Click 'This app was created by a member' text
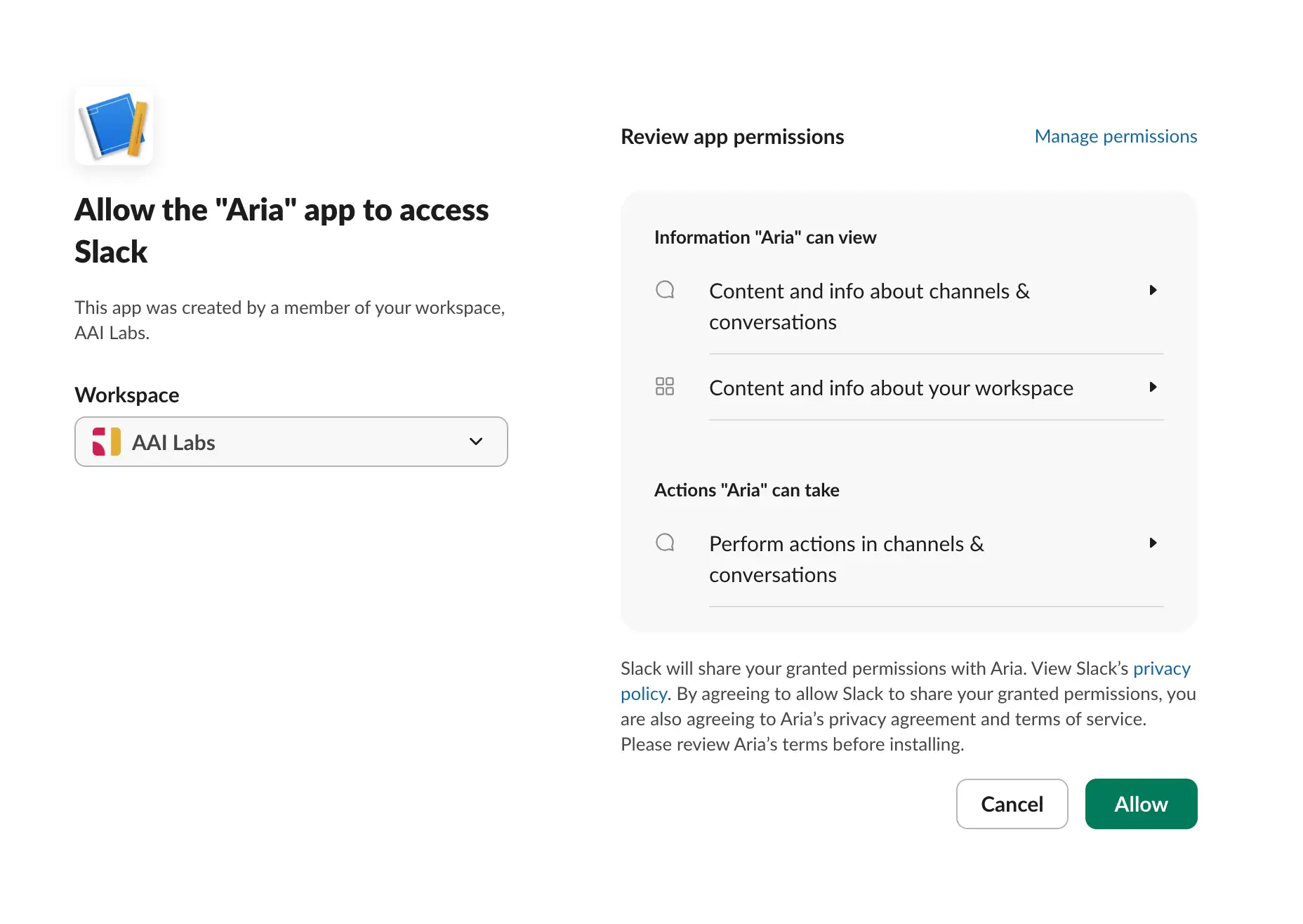The height and width of the screenshot is (924, 1303). pyautogui.click(x=290, y=320)
